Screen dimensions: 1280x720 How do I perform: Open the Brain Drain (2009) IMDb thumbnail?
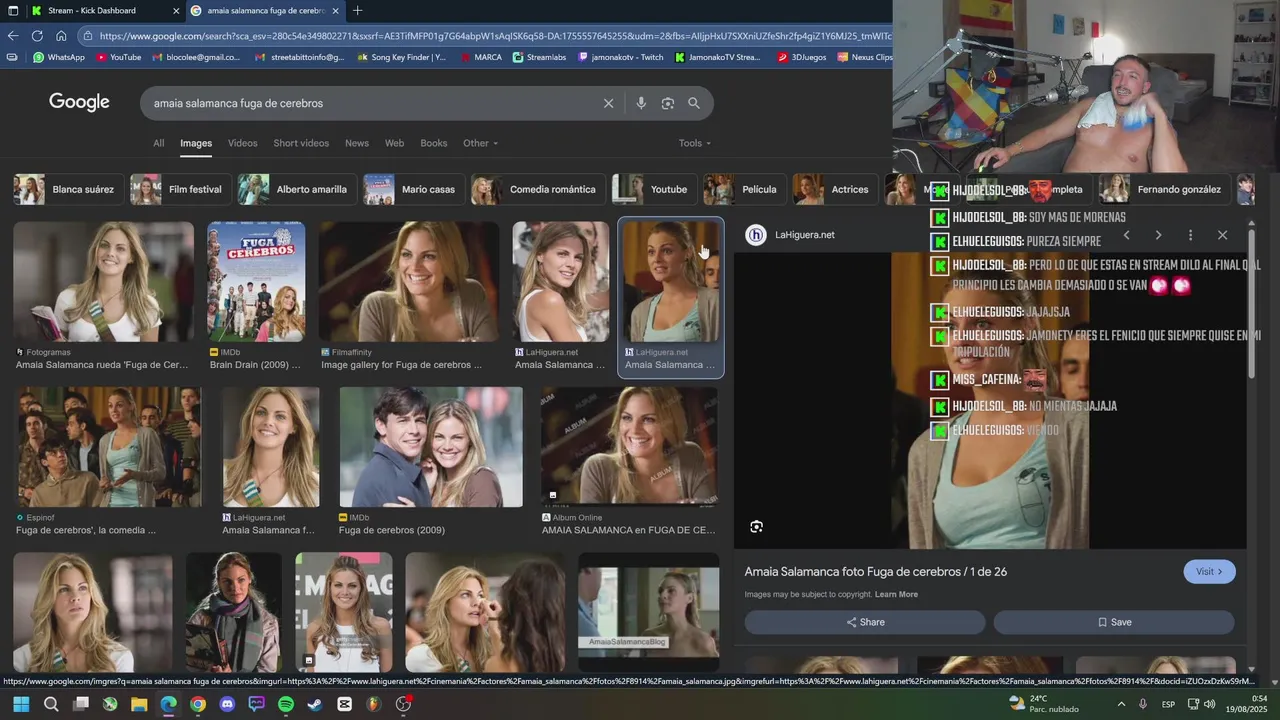click(x=256, y=281)
